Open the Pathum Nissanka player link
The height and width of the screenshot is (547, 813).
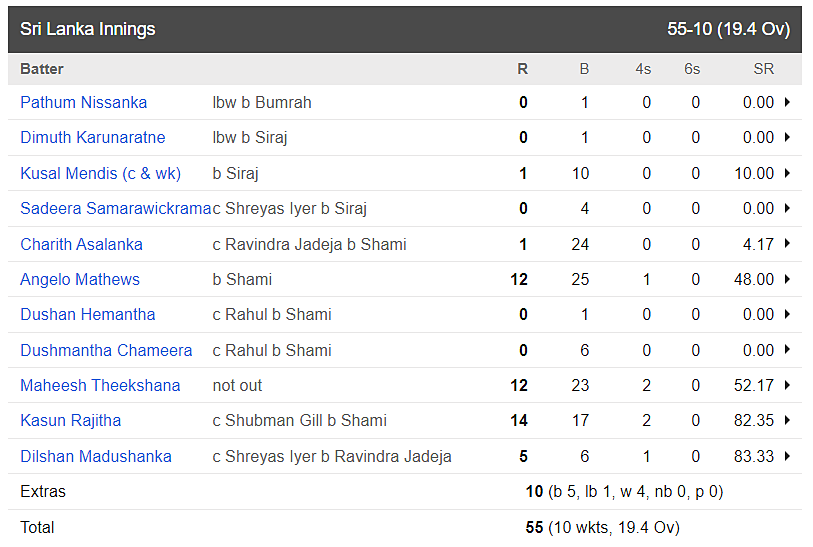[x=83, y=102]
